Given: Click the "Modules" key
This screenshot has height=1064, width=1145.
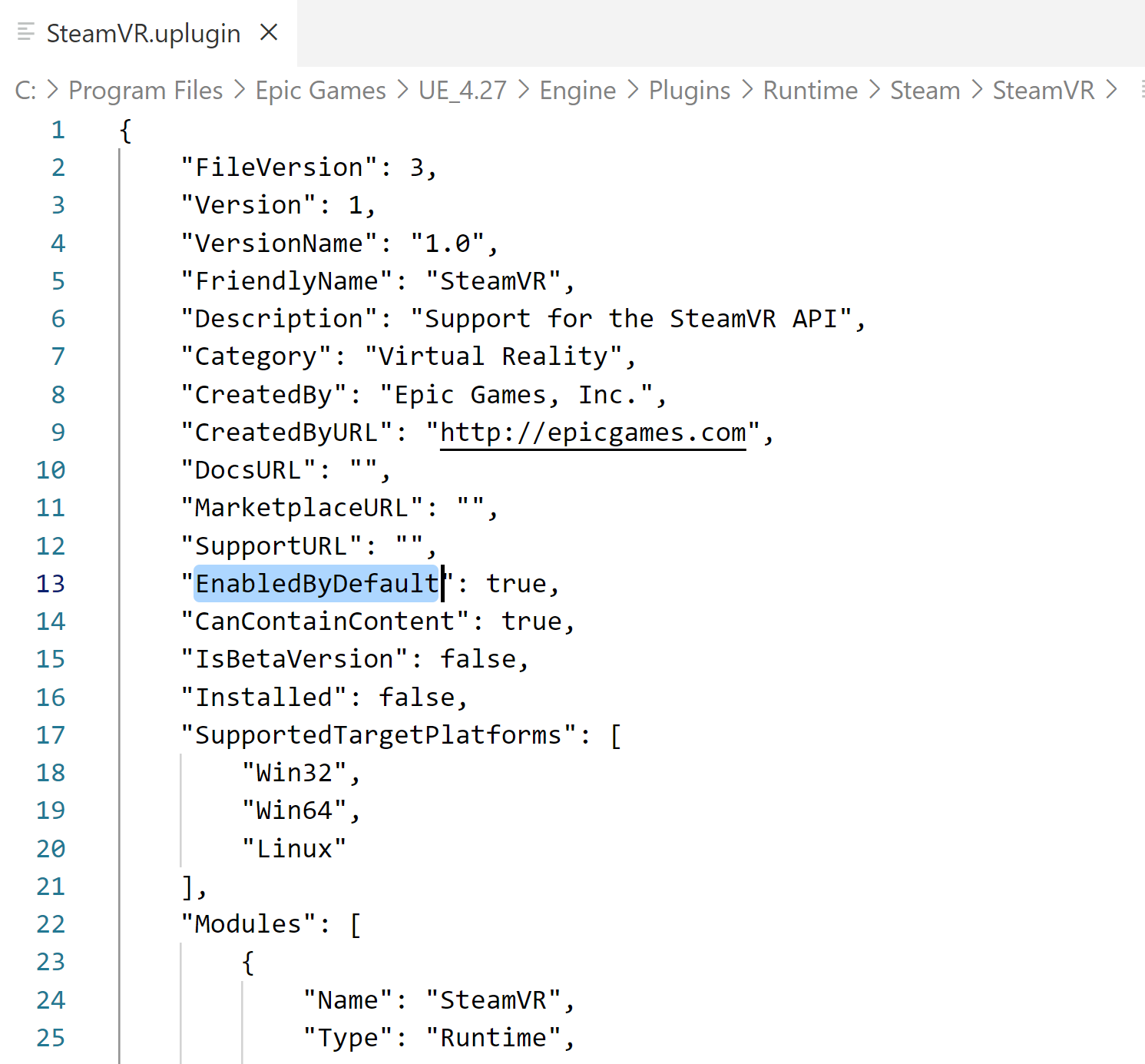Looking at the screenshot, I should click(x=248, y=924).
